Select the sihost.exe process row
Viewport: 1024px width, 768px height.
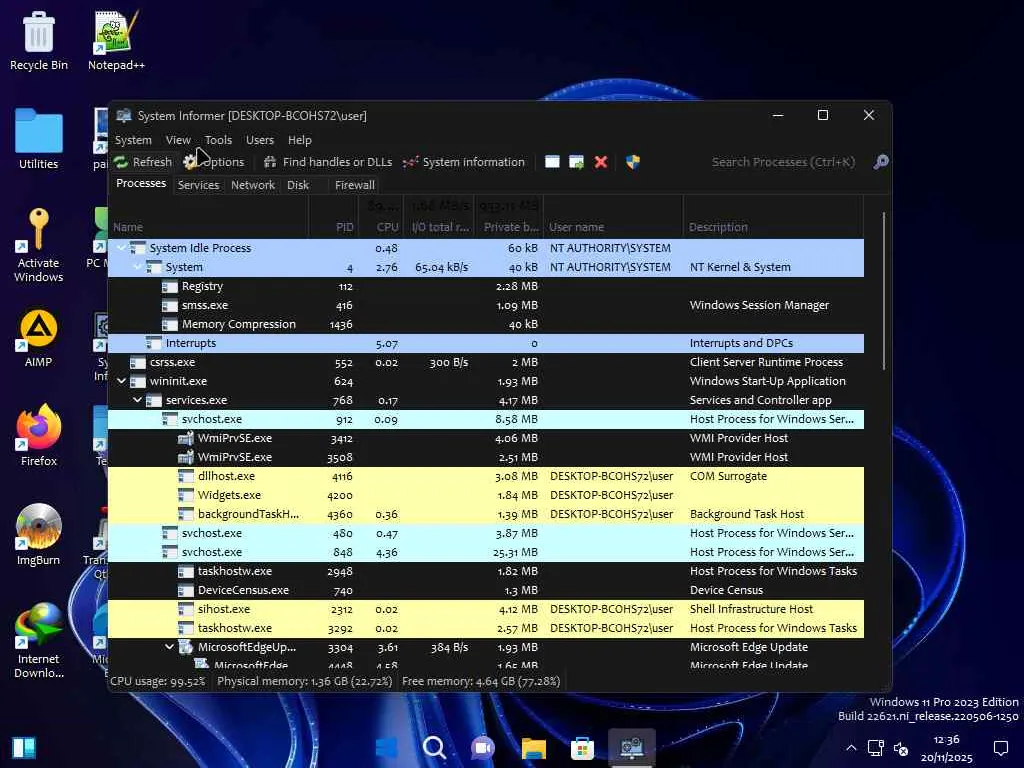pyautogui.click(x=486, y=609)
